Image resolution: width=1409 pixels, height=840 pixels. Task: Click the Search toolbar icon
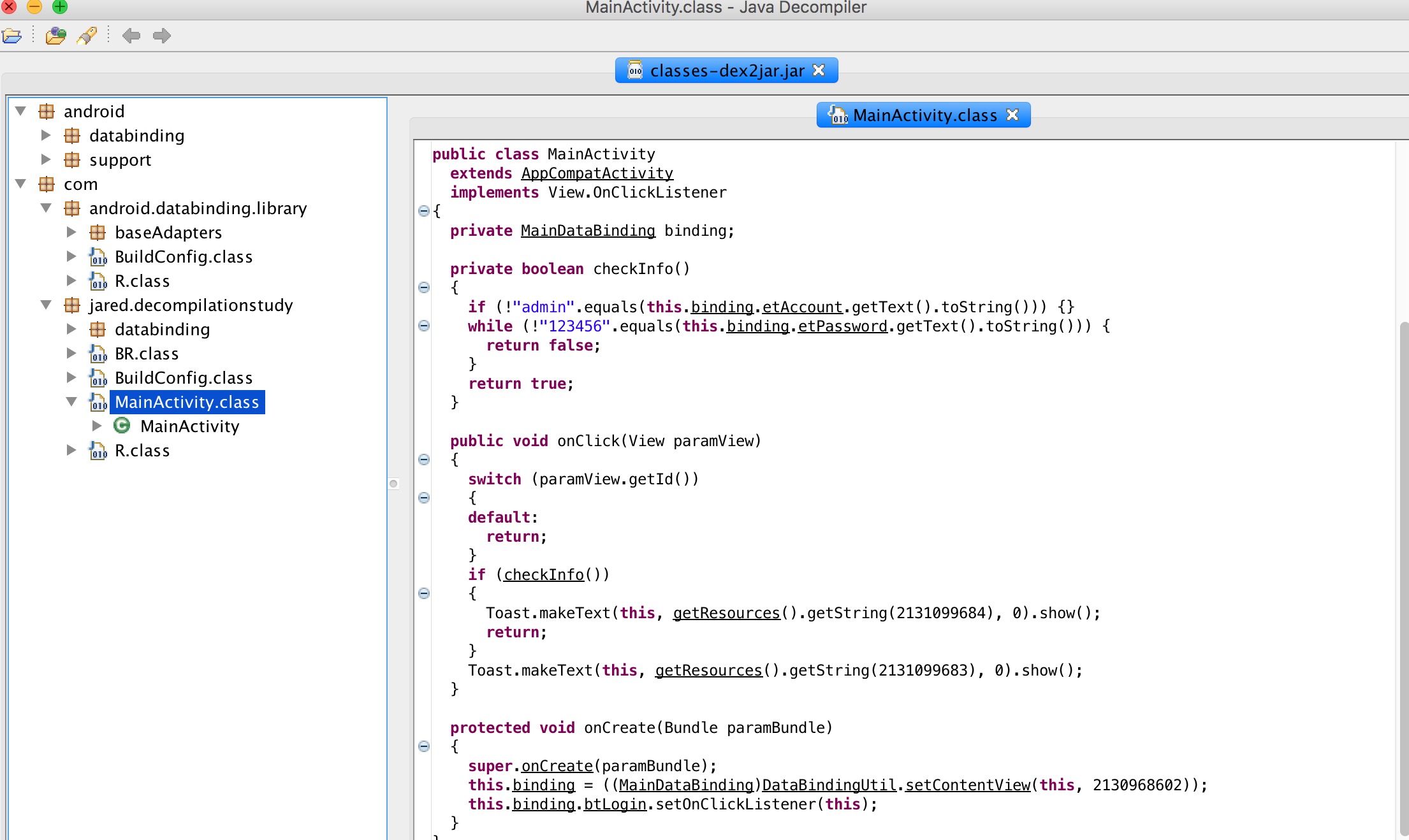[x=87, y=36]
